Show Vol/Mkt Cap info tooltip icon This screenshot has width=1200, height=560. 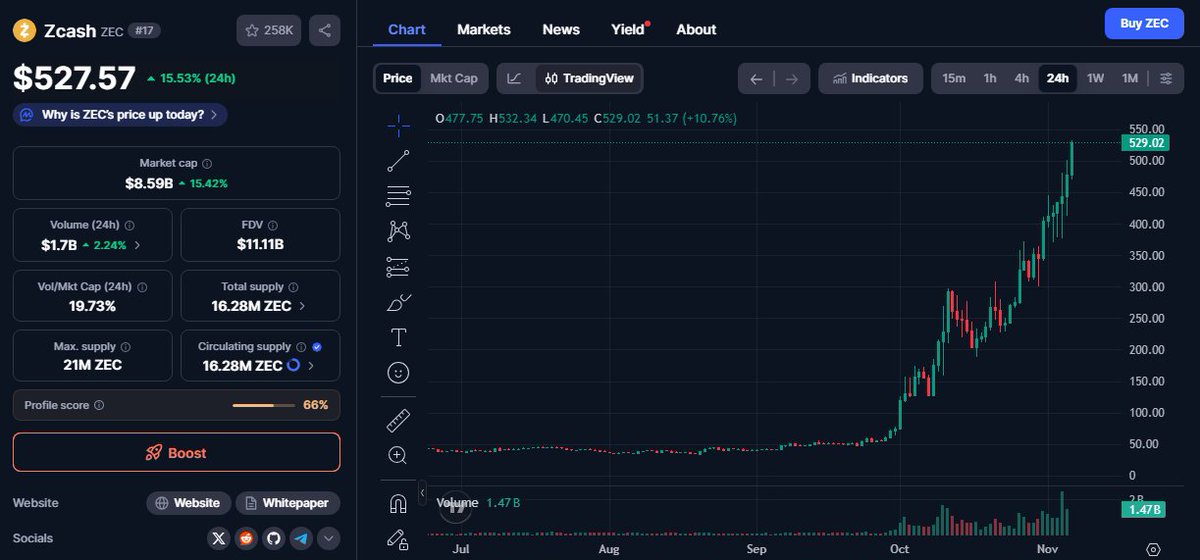click(x=142, y=287)
